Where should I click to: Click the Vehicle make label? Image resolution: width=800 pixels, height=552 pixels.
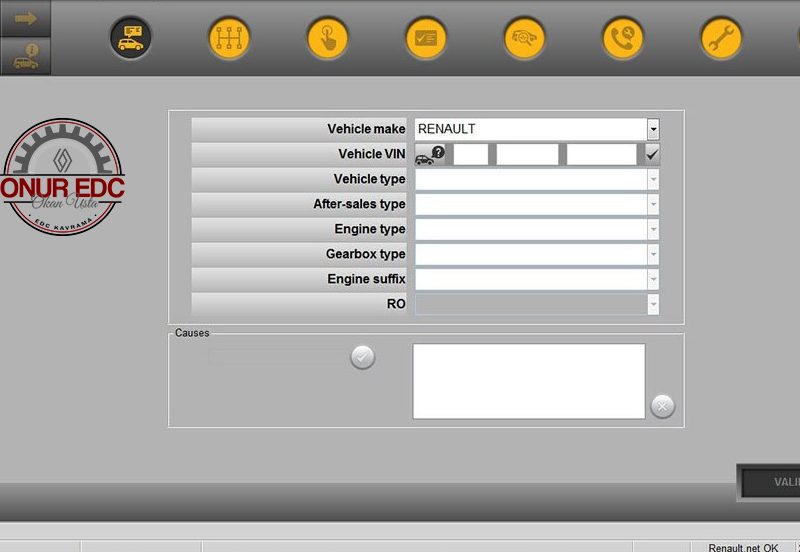pyautogui.click(x=366, y=129)
